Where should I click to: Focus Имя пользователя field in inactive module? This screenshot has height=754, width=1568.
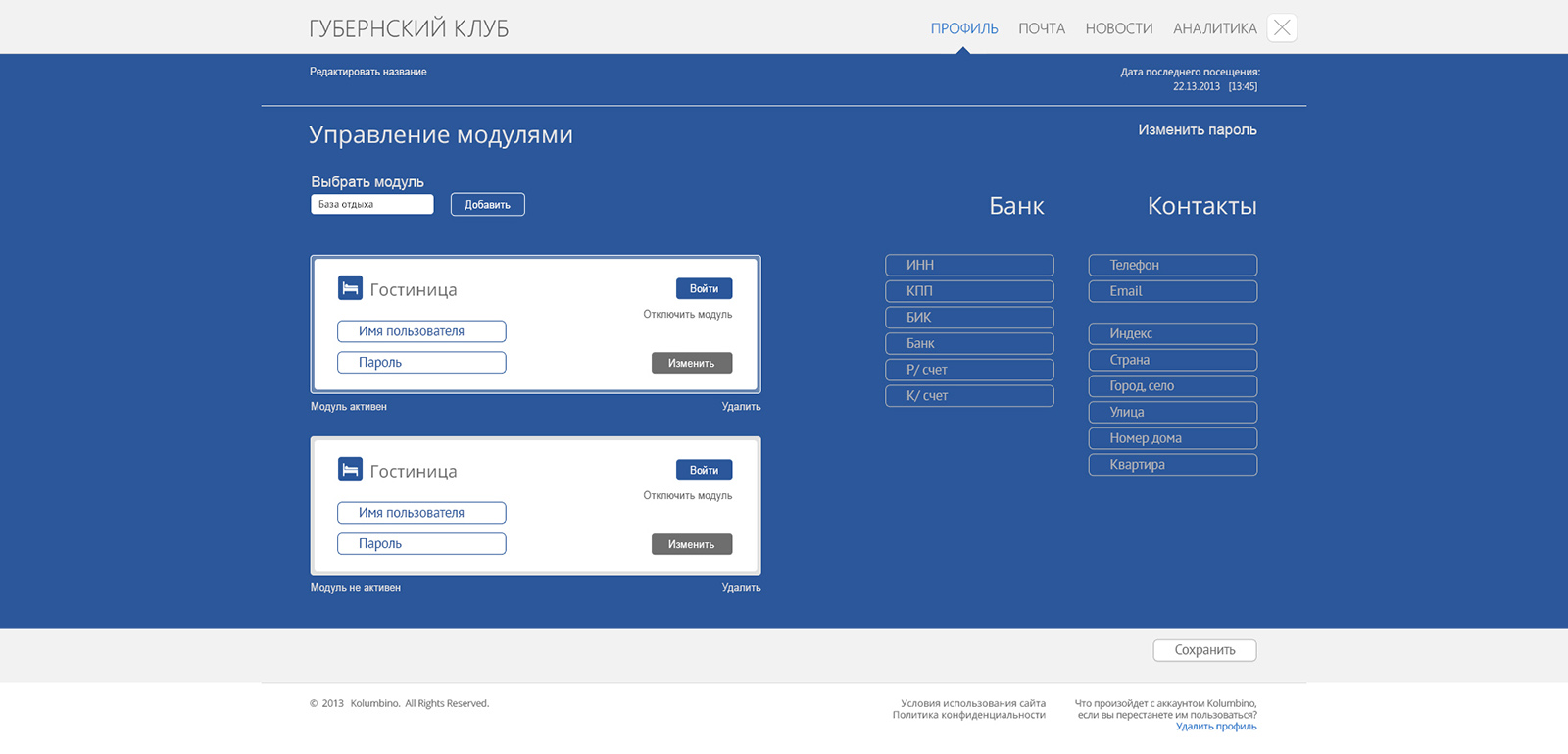tap(421, 513)
